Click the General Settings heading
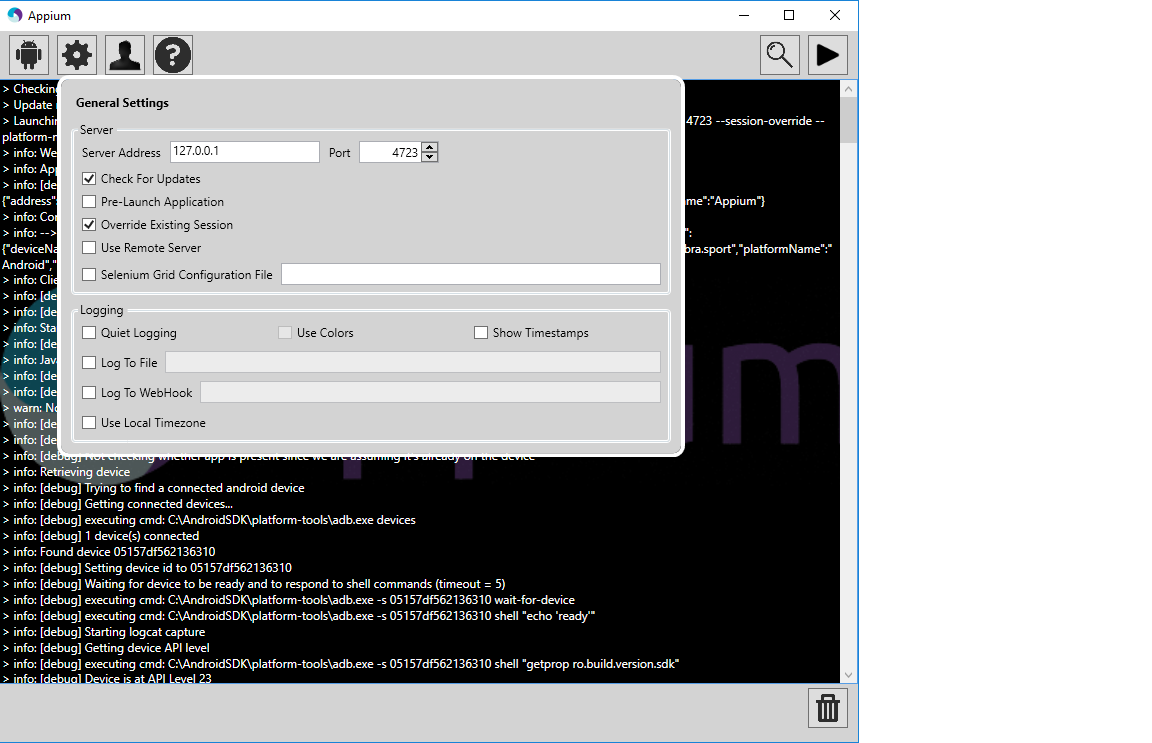Image resolution: width=1152 pixels, height=743 pixels. (x=122, y=103)
